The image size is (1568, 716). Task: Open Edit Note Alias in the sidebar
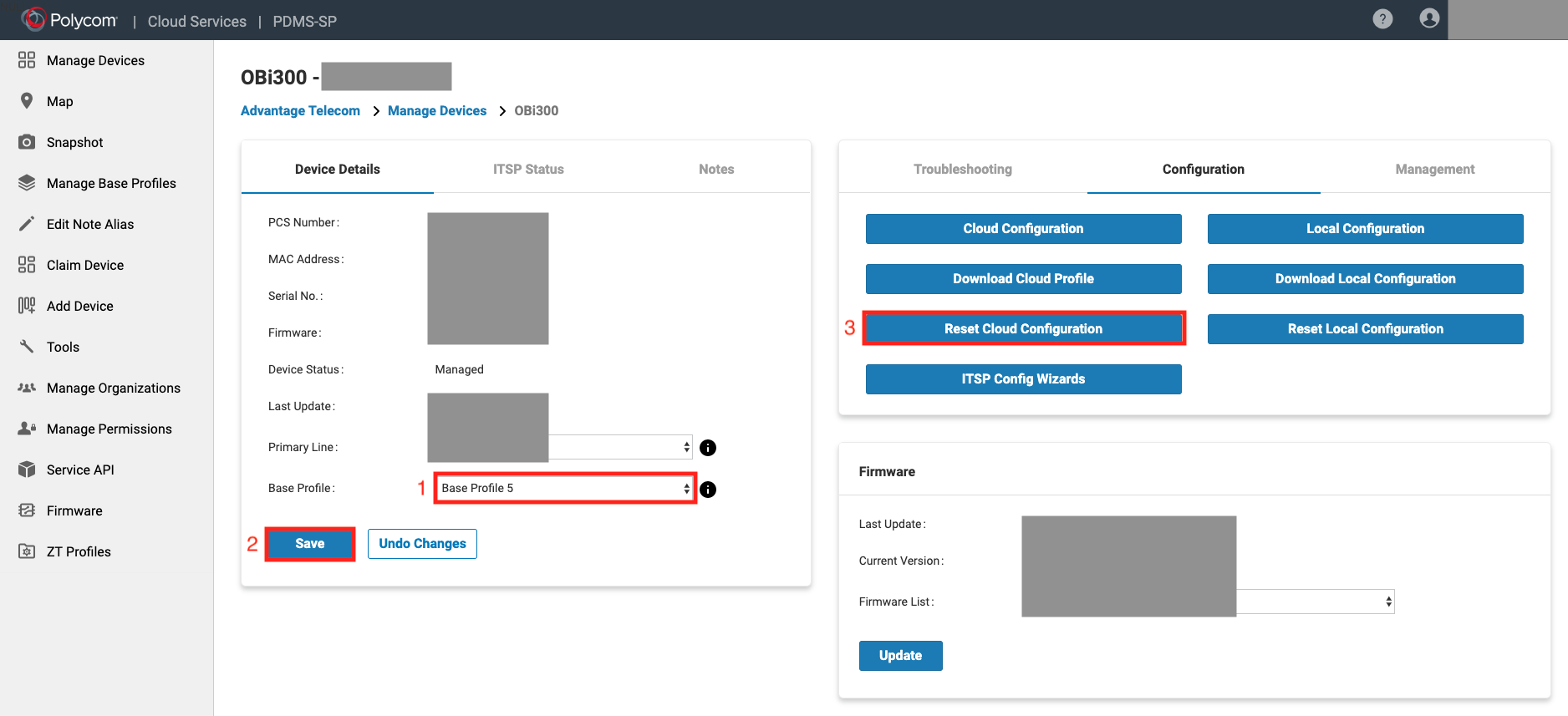(90, 224)
